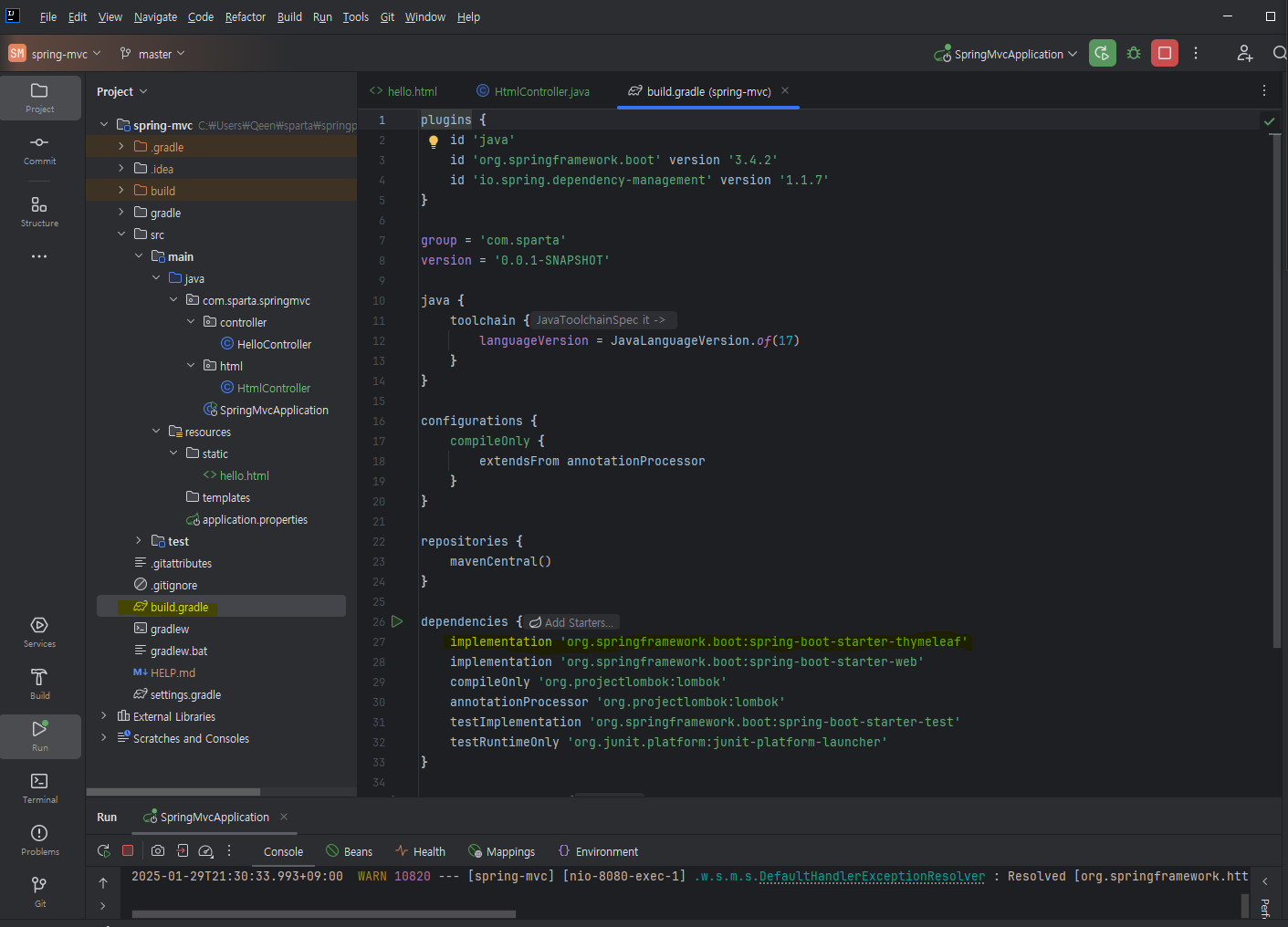Expand the .gradle folder

coord(121,146)
